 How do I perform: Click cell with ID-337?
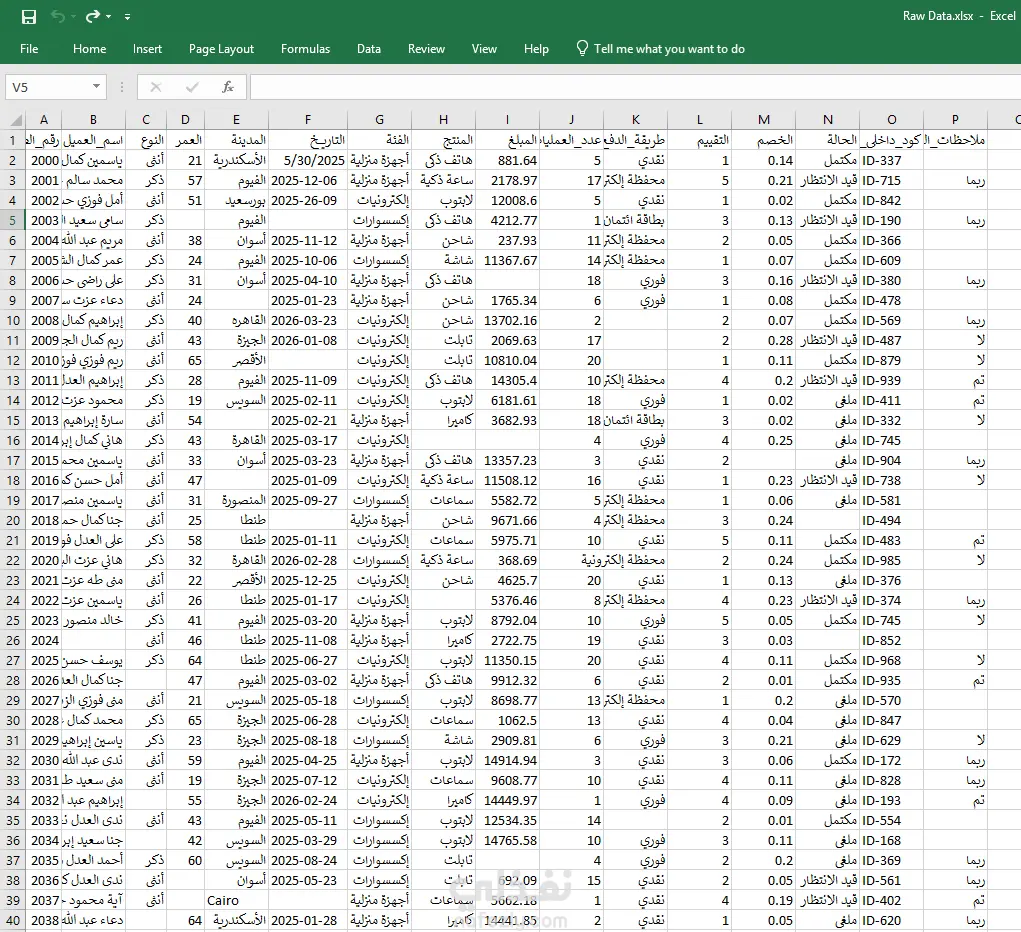pos(891,160)
